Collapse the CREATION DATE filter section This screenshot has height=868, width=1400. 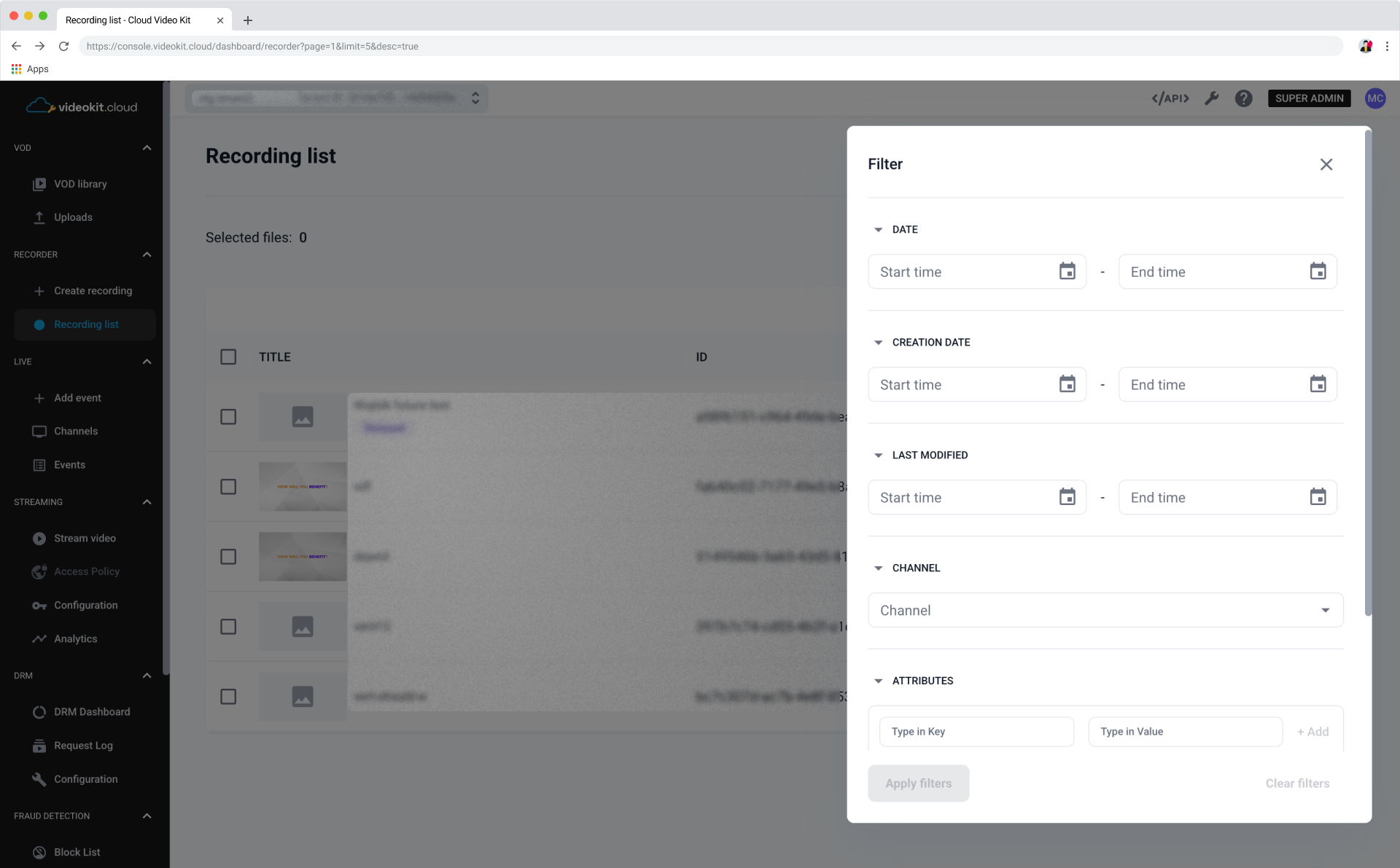point(879,343)
